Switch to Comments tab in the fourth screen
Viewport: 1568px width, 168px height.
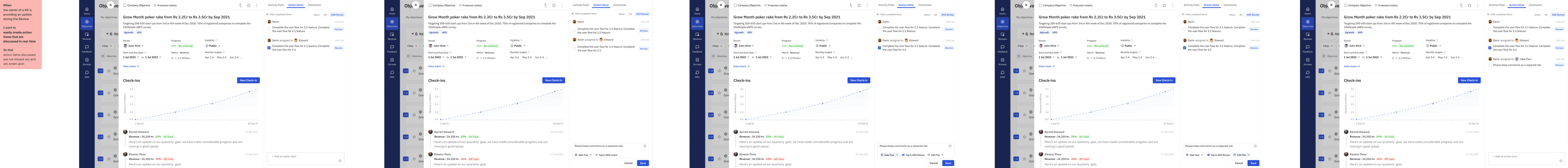coord(1230,5)
